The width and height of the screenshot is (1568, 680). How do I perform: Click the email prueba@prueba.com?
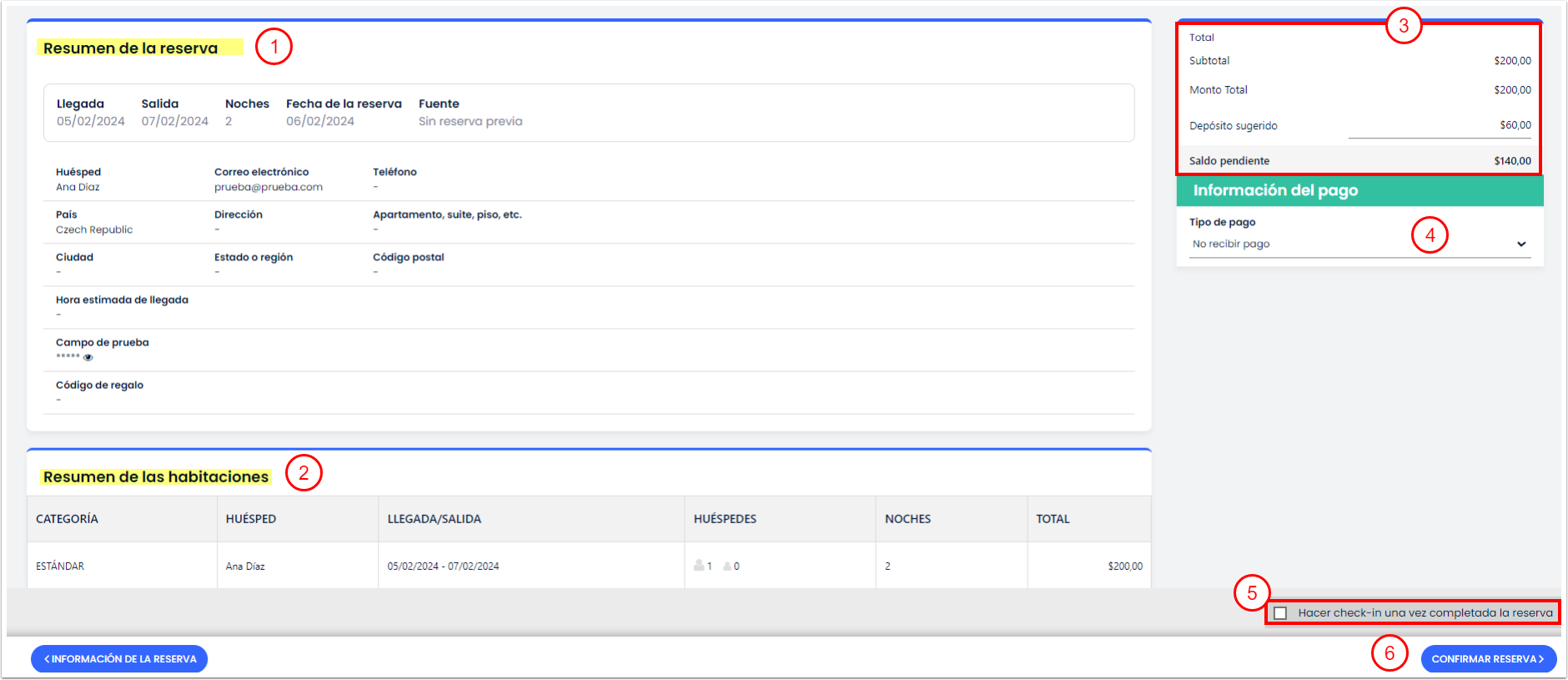pos(268,188)
